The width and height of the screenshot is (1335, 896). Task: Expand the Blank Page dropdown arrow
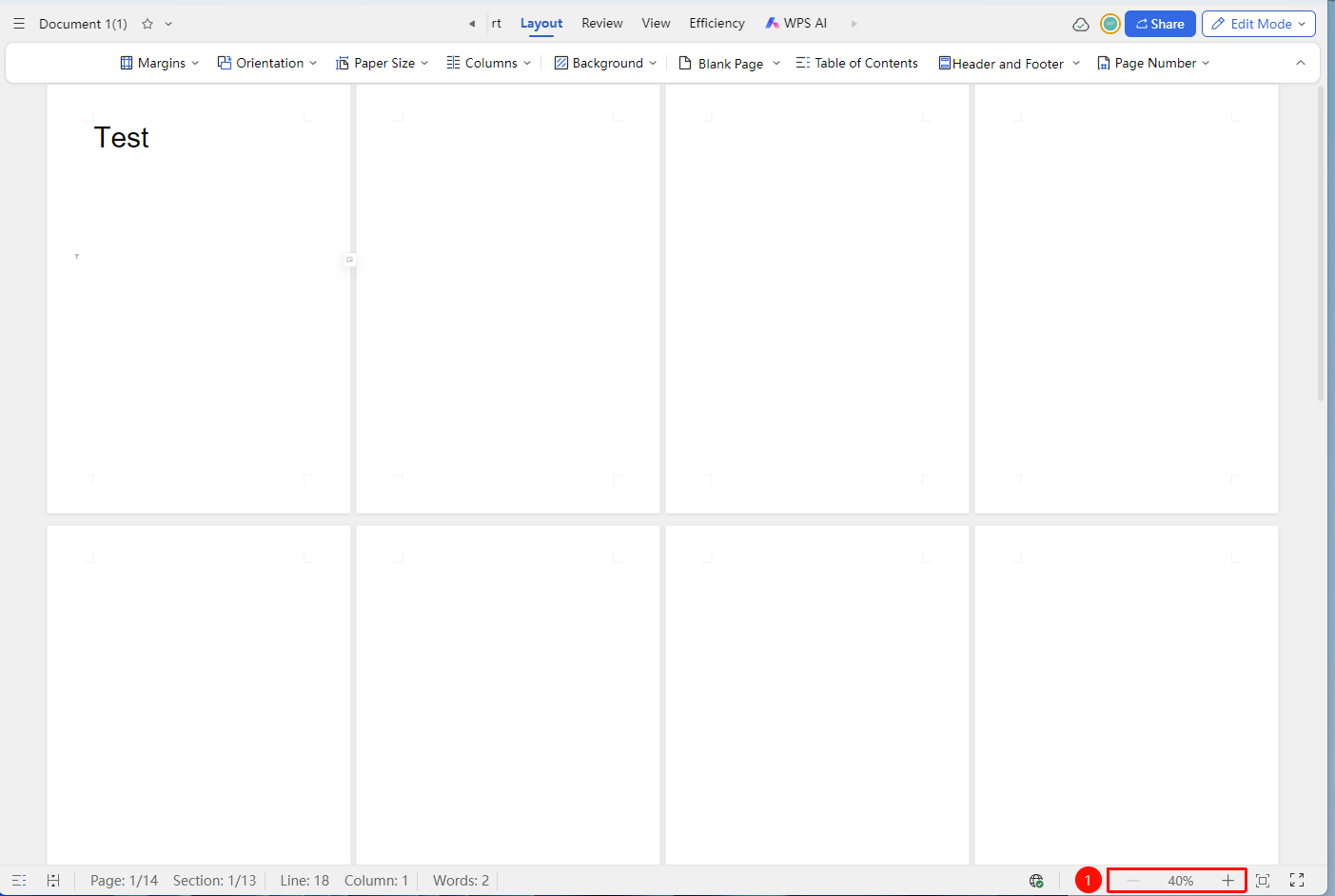776,64
